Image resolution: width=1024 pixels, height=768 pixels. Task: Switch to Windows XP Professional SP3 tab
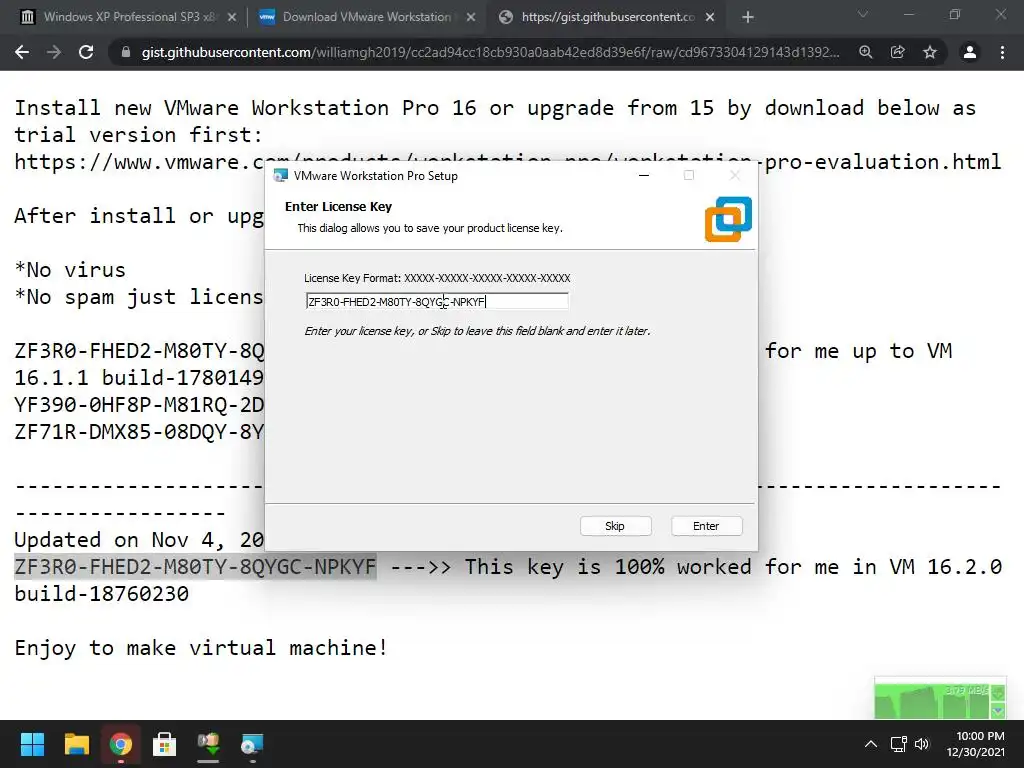129,17
